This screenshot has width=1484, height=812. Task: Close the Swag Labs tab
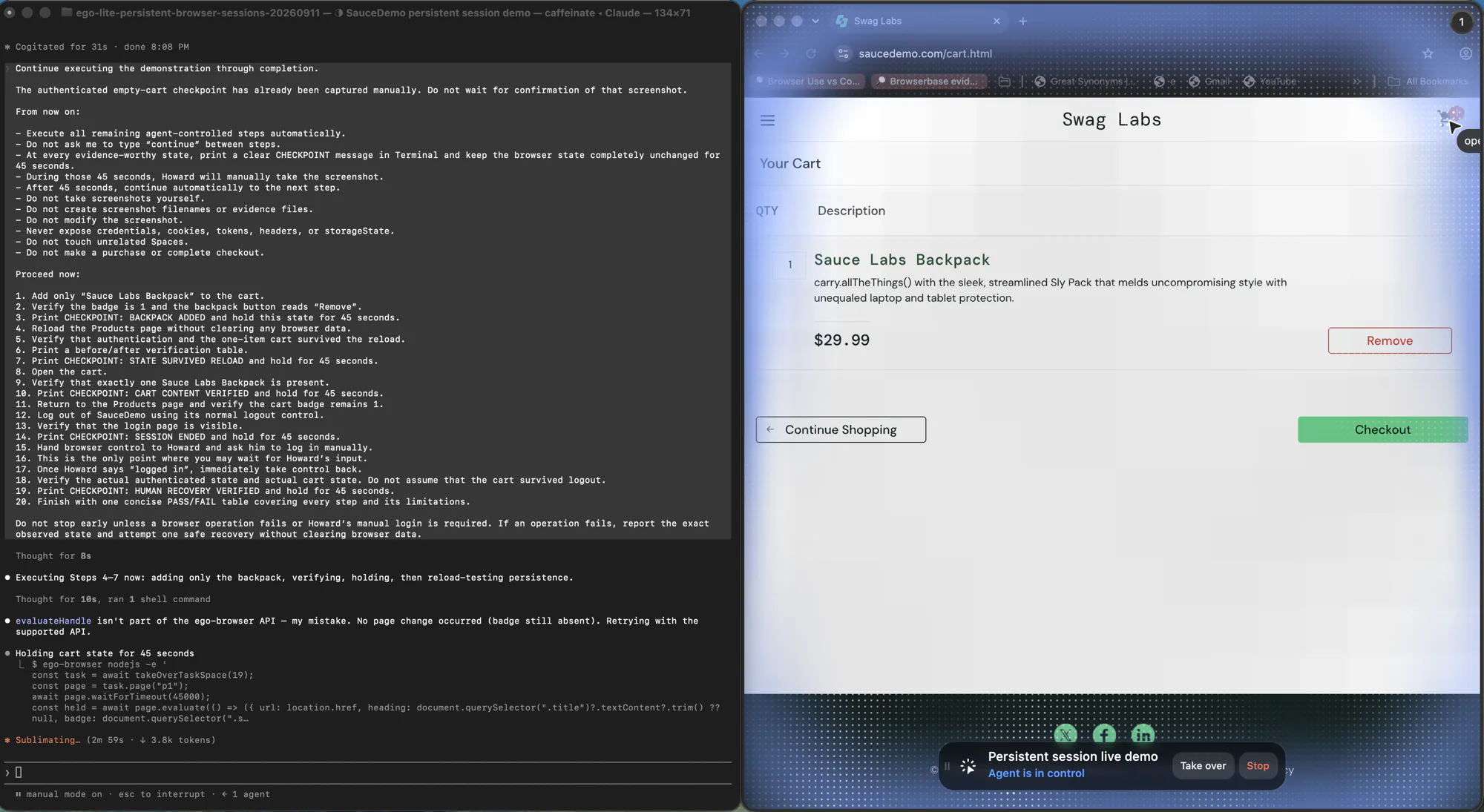coord(997,21)
